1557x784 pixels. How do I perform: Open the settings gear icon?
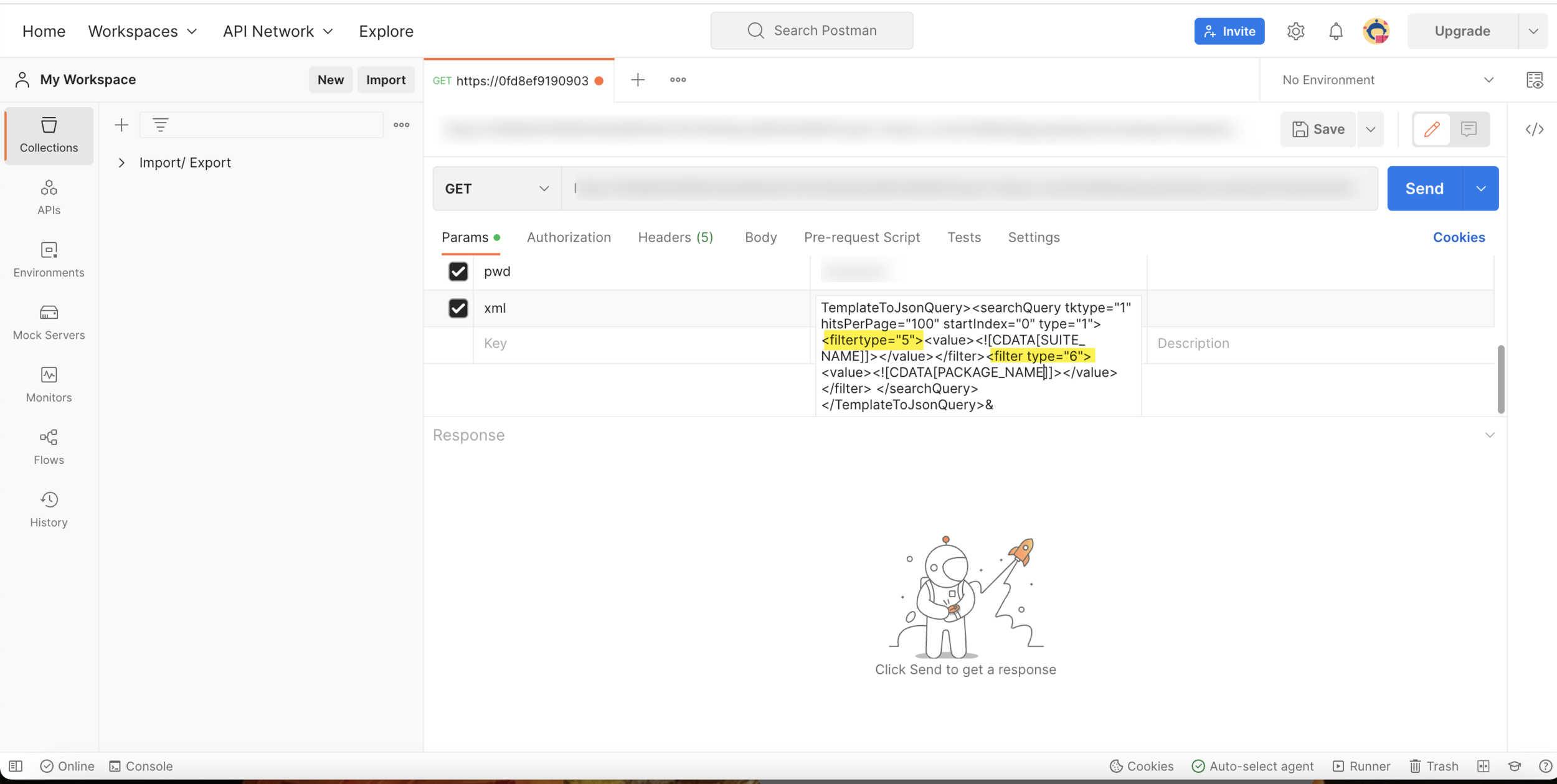tap(1295, 31)
